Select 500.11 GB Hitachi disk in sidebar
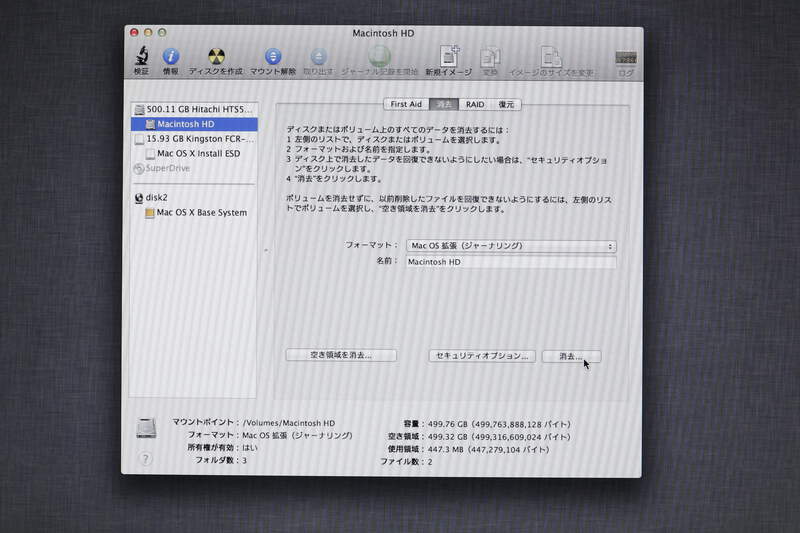This screenshot has height=533, width=800. 200,109
